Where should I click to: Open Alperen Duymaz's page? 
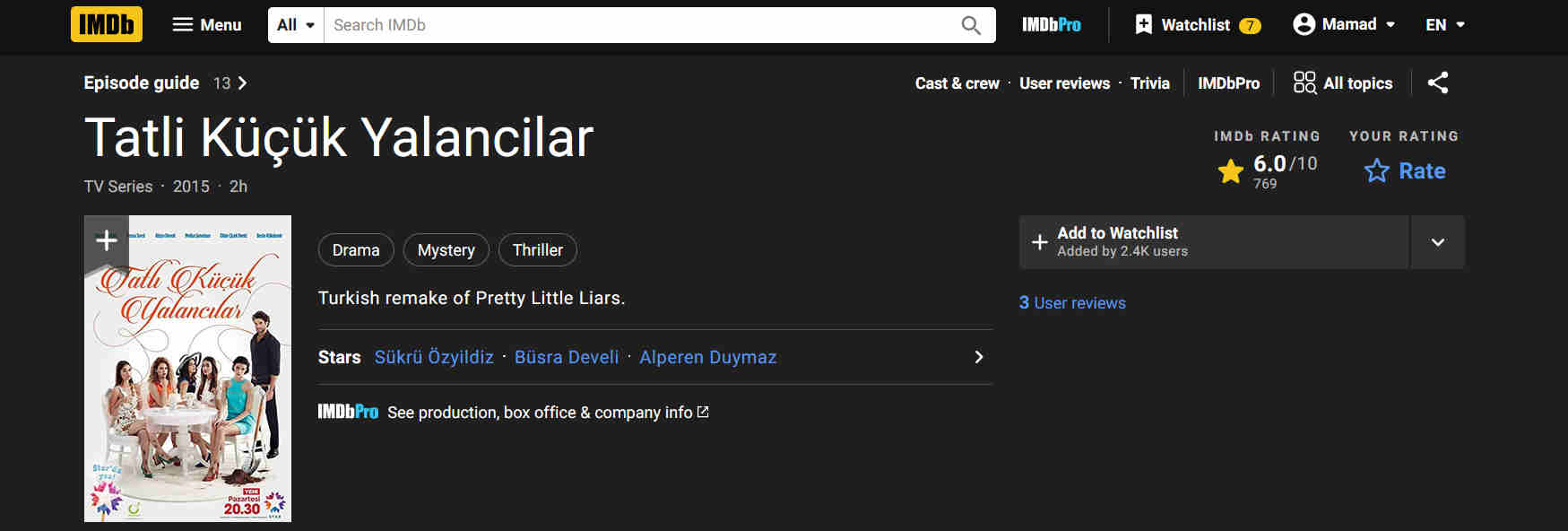tap(707, 357)
